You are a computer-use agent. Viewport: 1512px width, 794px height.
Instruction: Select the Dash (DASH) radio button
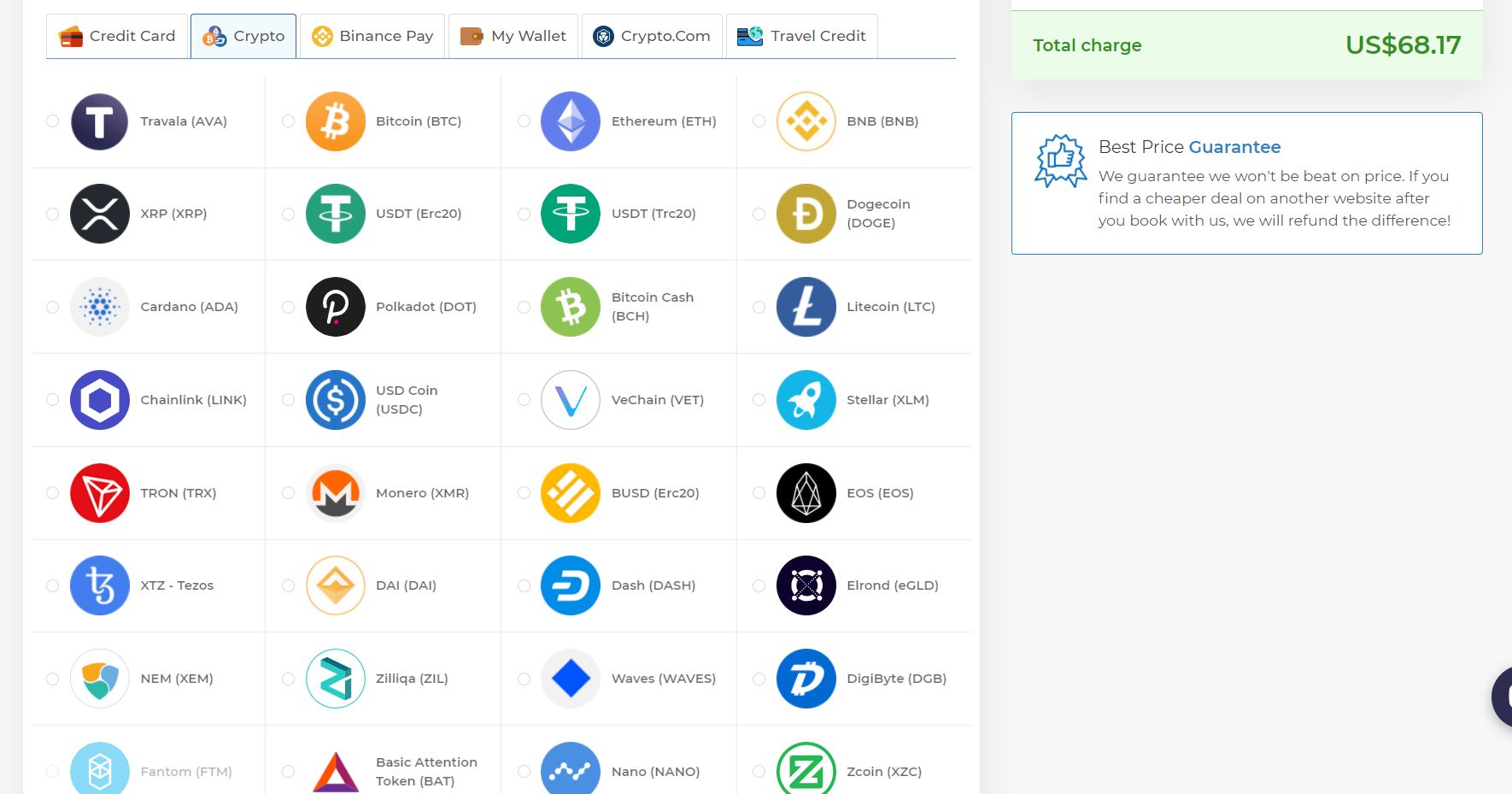524,585
